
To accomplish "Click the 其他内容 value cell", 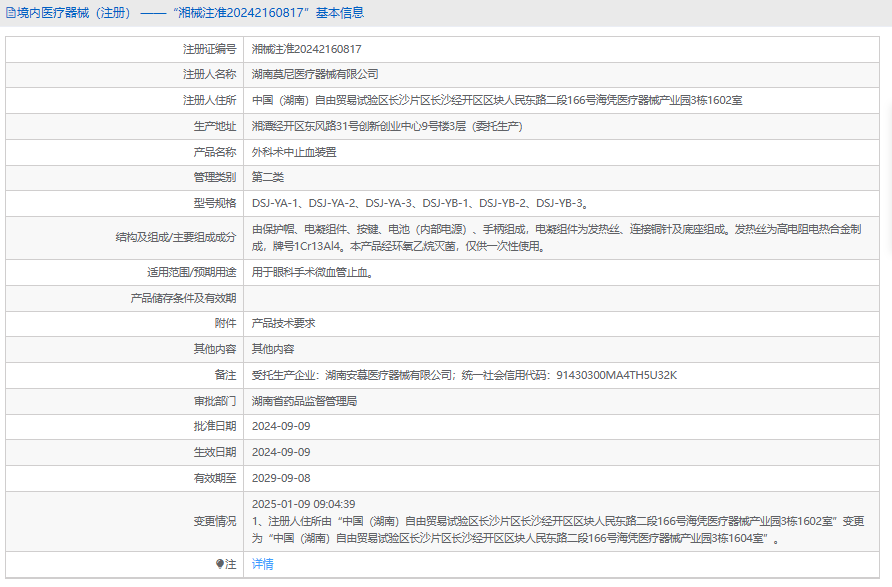I will [x=273, y=349].
